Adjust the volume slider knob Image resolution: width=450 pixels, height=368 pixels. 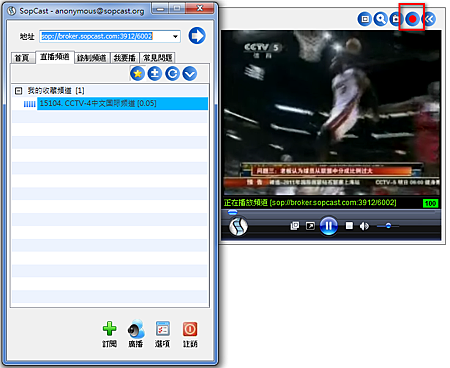tap(388, 226)
